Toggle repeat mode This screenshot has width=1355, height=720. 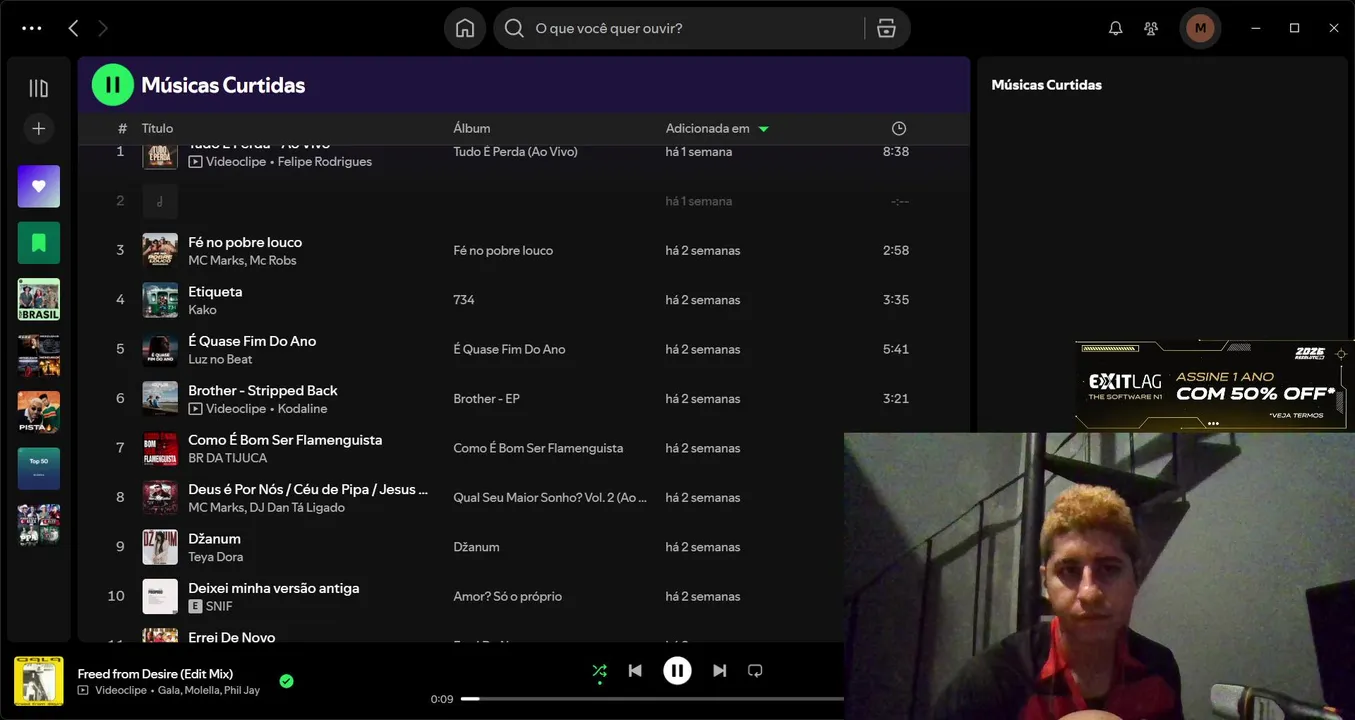pos(756,671)
